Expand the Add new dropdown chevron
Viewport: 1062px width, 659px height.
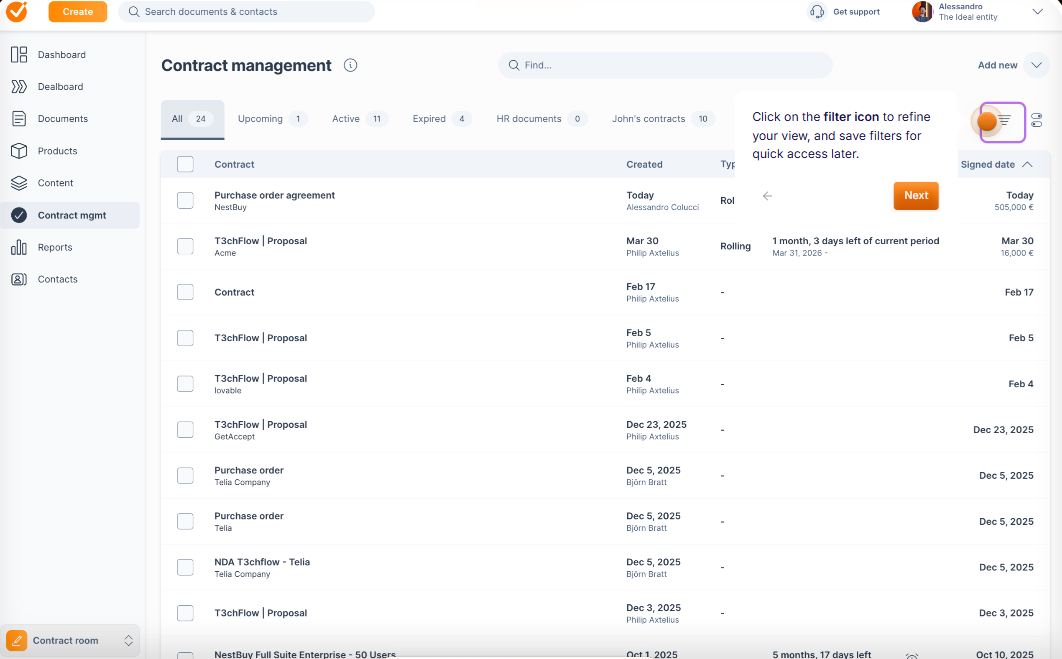[1036, 65]
